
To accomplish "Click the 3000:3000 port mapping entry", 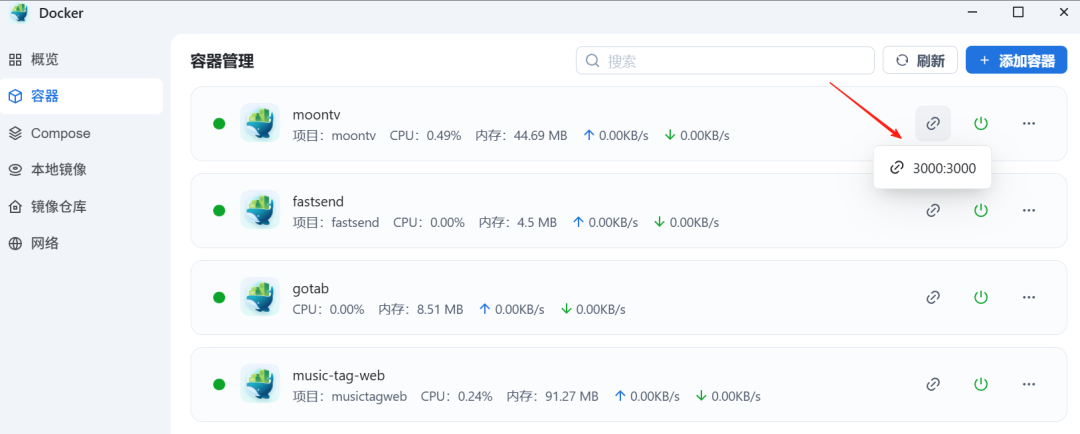I will (933, 167).
